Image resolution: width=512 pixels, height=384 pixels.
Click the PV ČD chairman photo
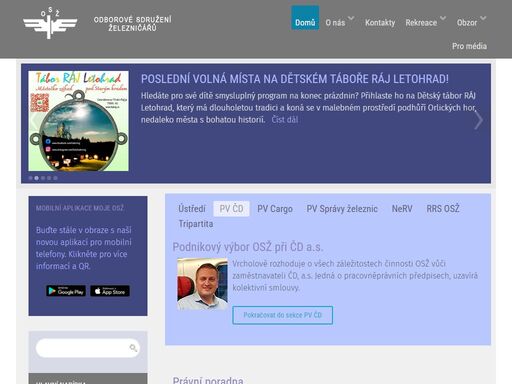tap(203, 284)
